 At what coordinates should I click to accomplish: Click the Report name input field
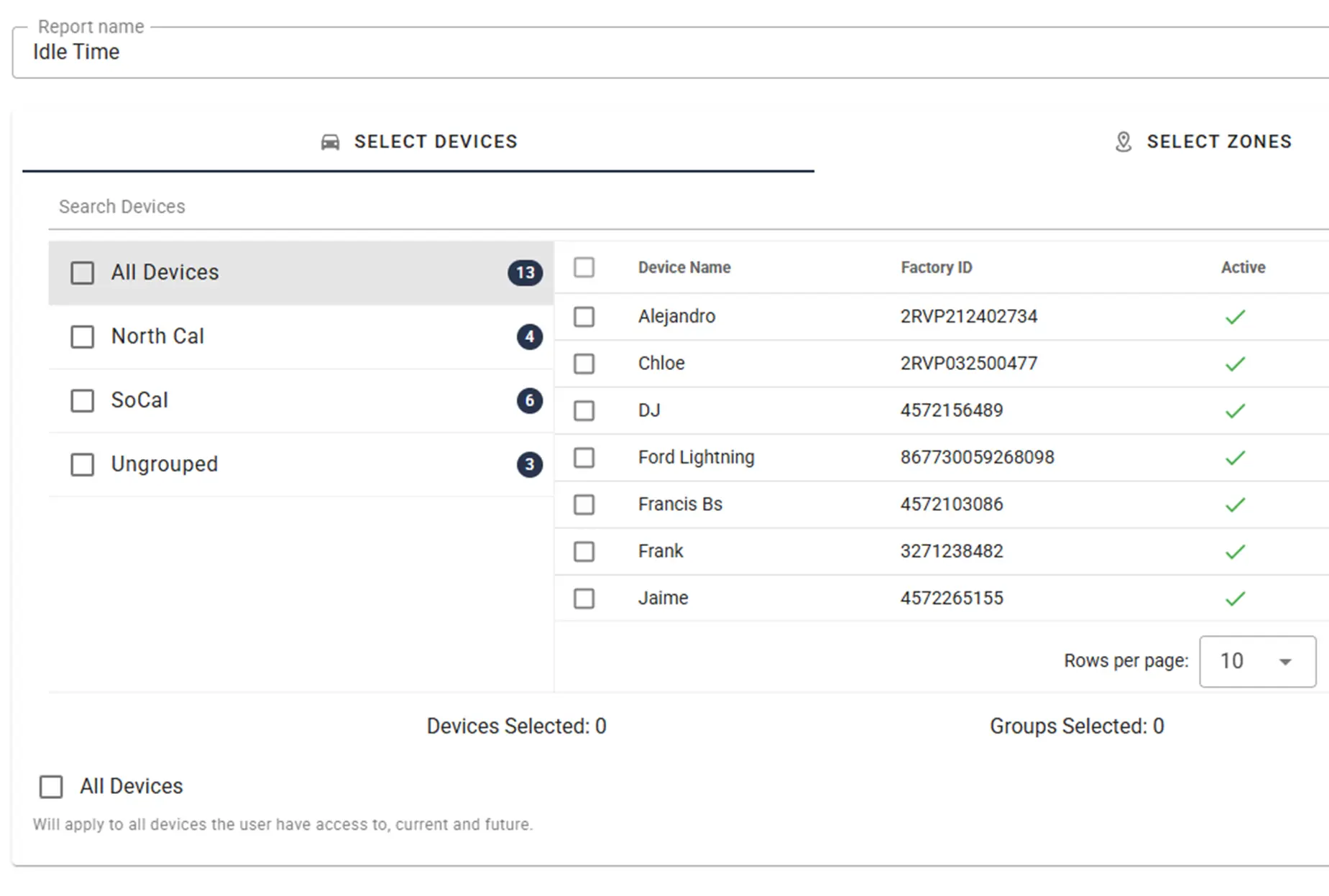pos(671,52)
